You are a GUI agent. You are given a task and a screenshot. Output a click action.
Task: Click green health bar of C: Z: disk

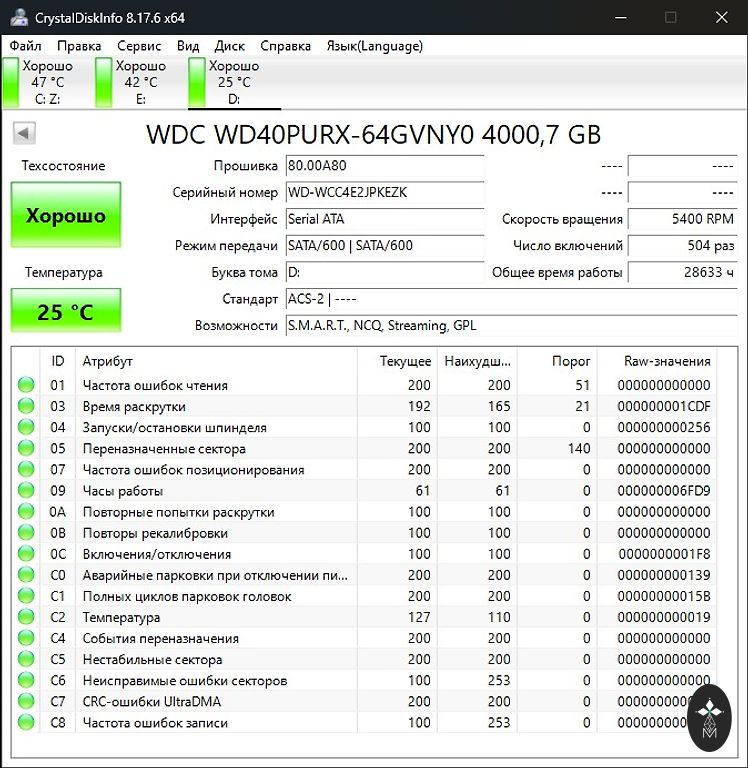[11, 83]
